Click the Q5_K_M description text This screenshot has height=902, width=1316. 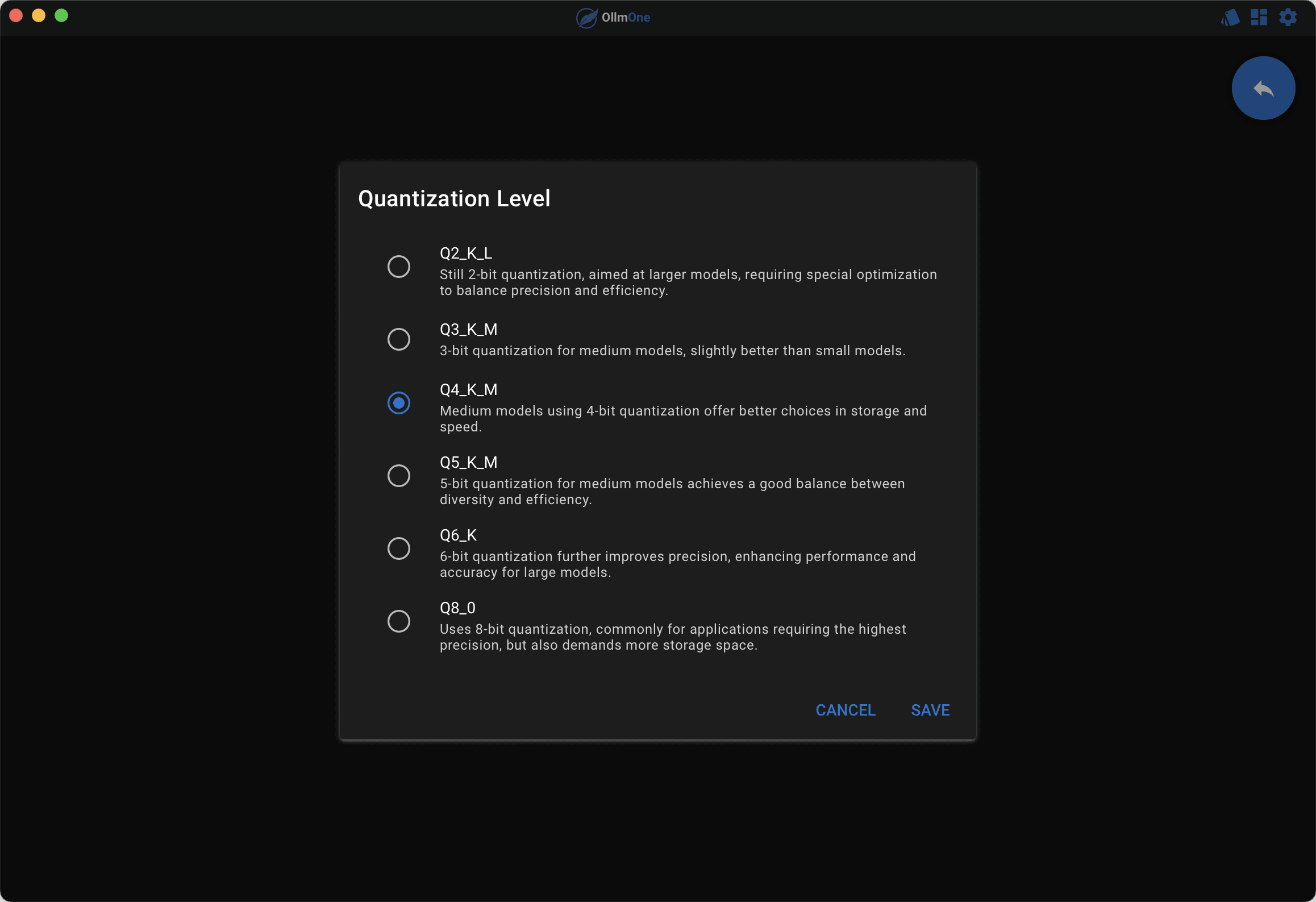(672, 492)
